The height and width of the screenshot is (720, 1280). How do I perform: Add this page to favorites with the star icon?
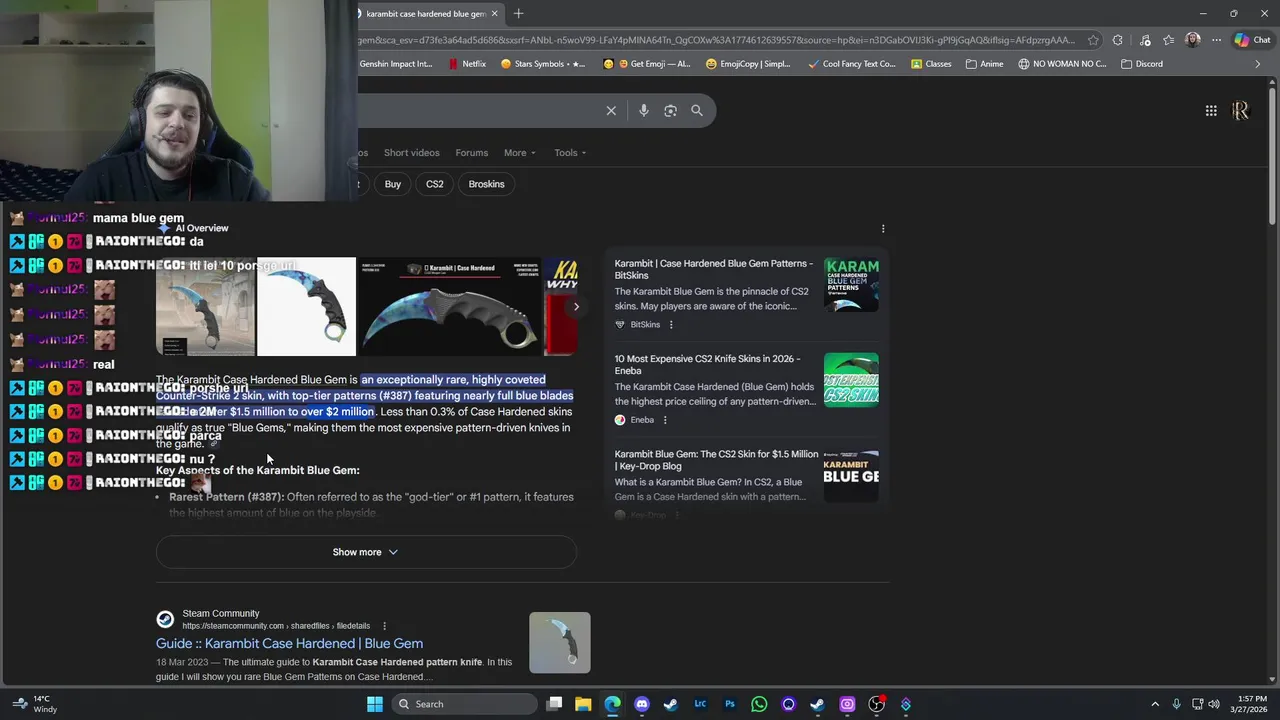pyautogui.click(x=1093, y=40)
